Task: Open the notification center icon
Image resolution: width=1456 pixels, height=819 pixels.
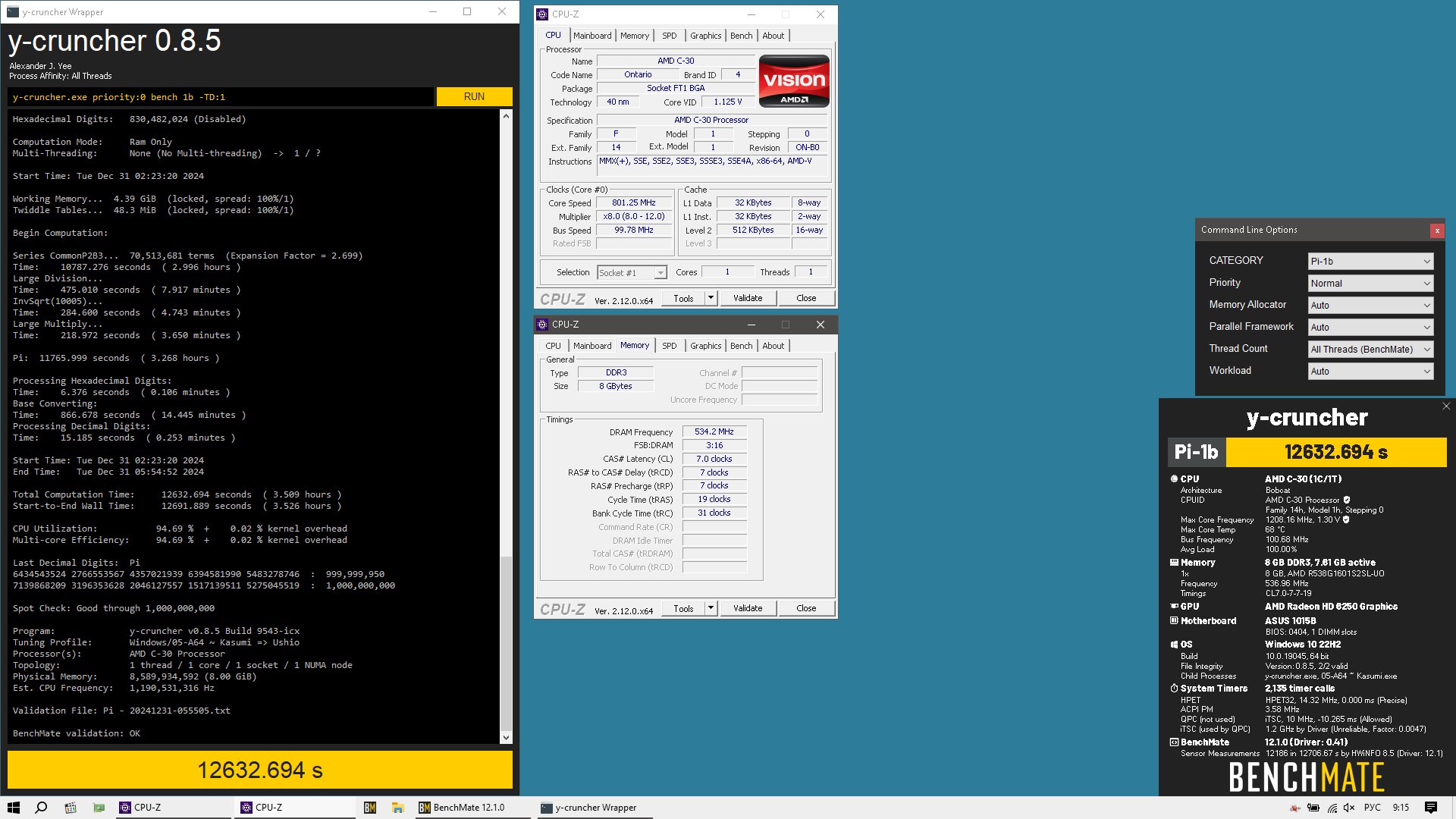Action: pos(1431,808)
